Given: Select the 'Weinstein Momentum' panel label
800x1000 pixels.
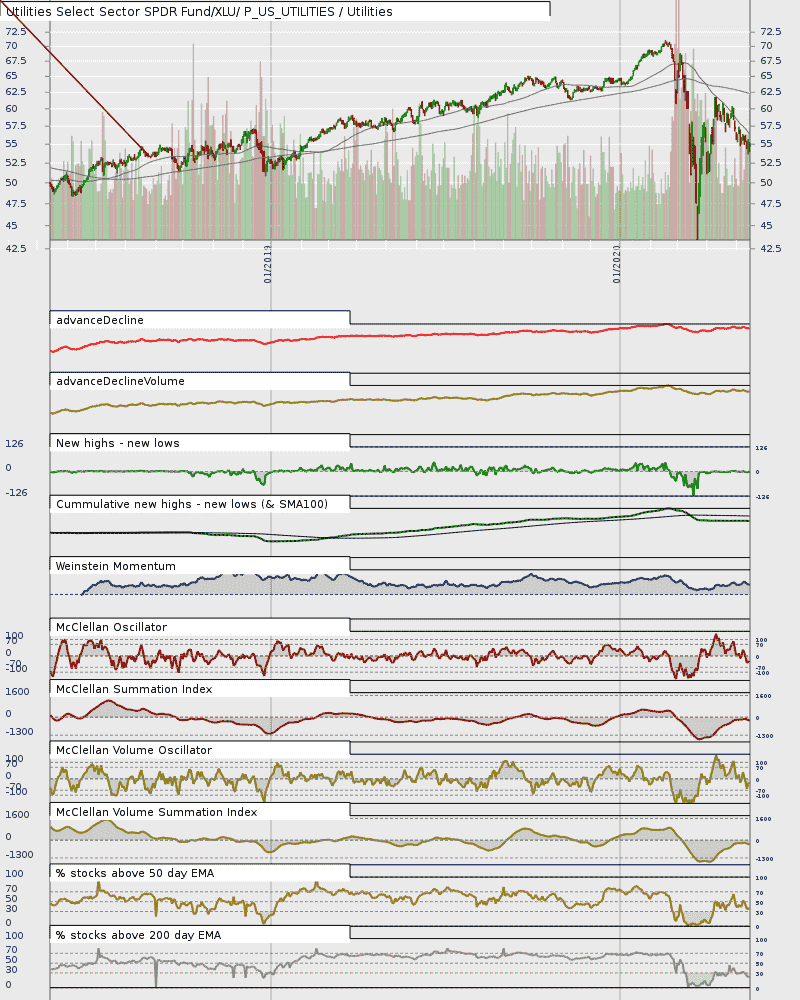Looking at the screenshot, I should tap(115, 566).
